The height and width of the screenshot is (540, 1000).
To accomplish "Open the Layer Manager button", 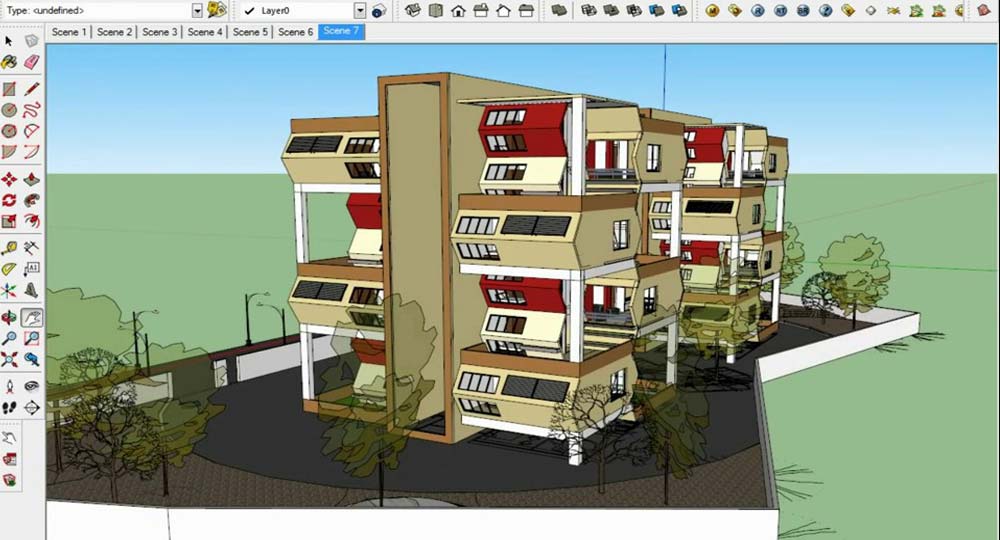I will click(x=379, y=11).
